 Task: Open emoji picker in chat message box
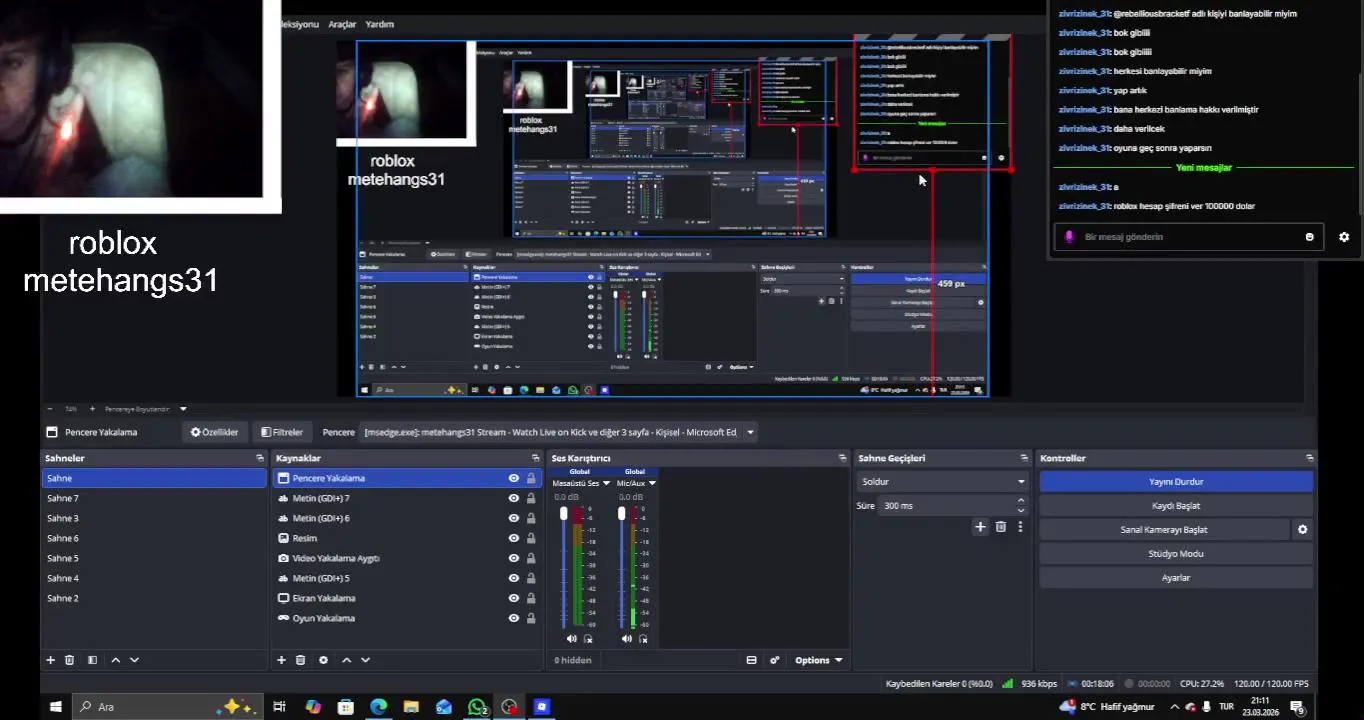tap(1309, 237)
